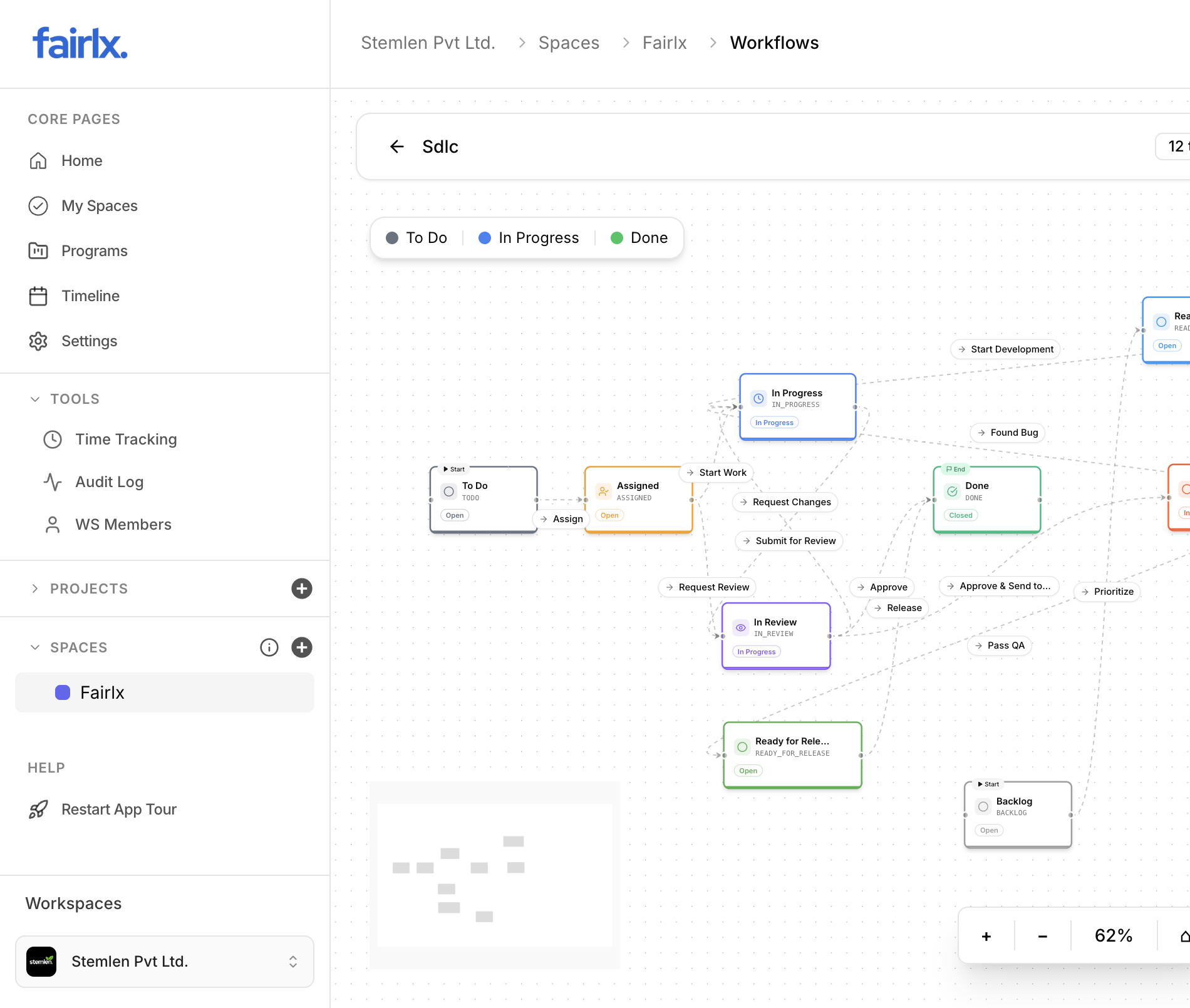Click the Found Bug transition label

click(1008, 433)
